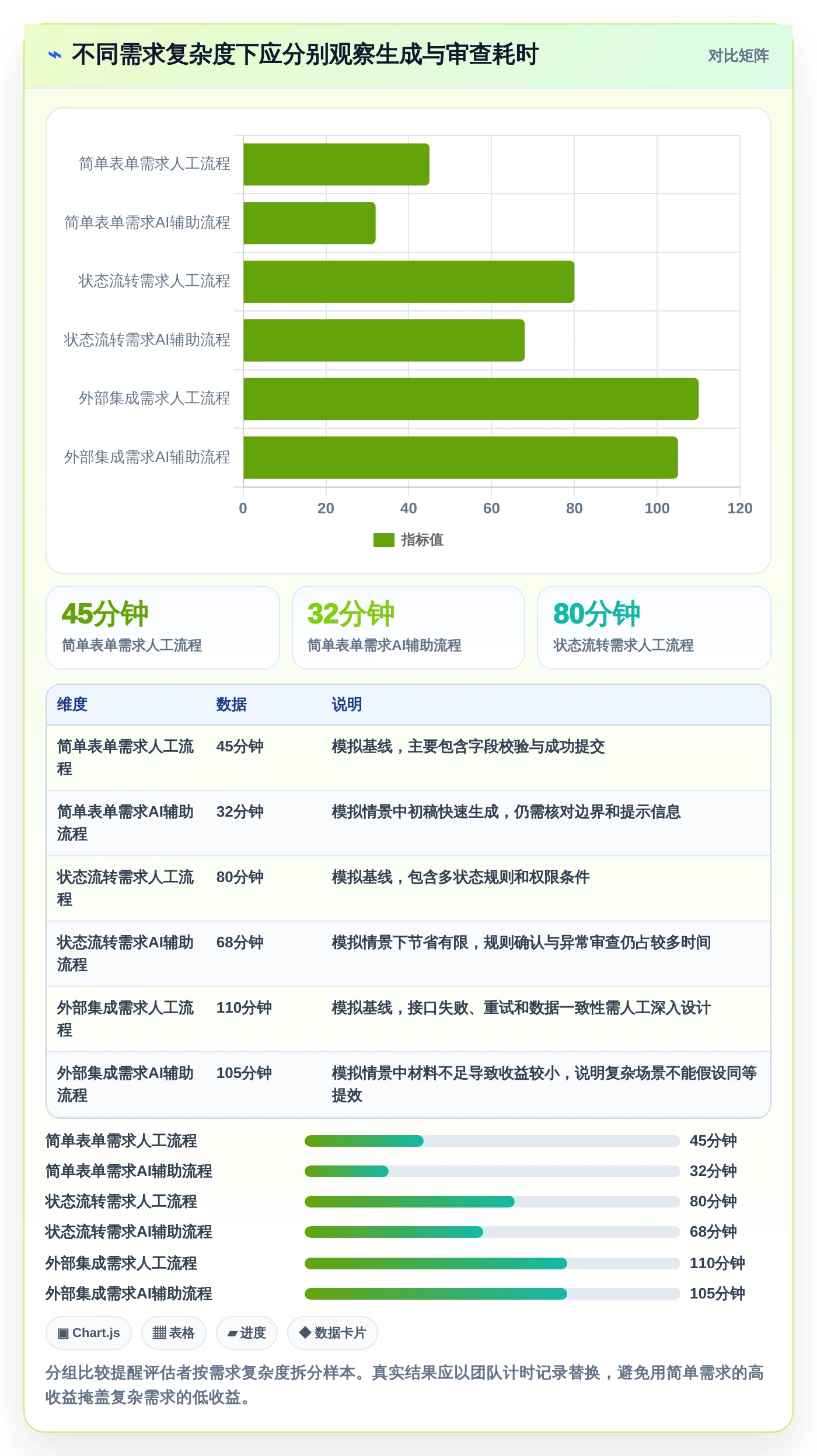
Task: Click the 数据卡片 tag chip
Action: 333,1333
